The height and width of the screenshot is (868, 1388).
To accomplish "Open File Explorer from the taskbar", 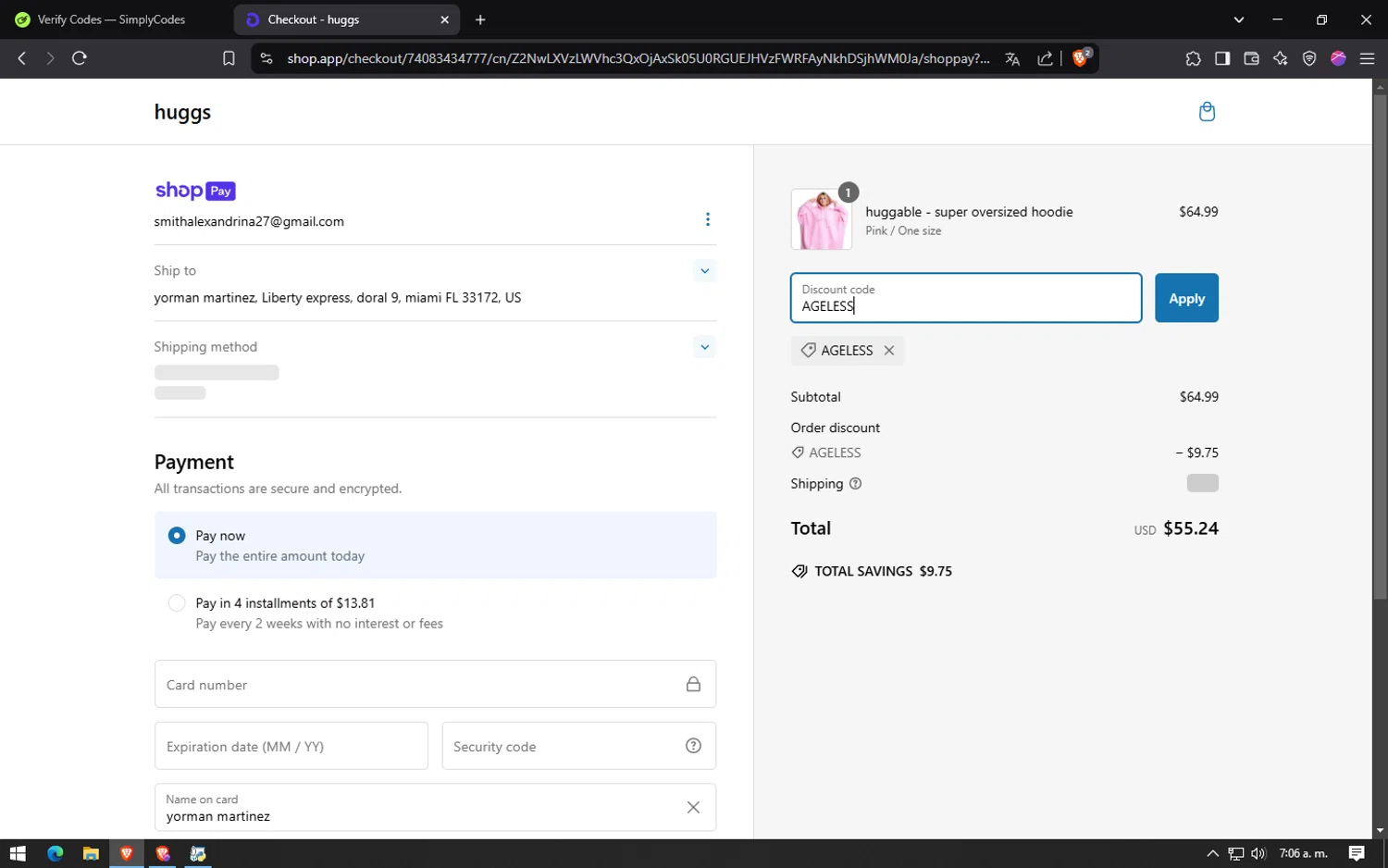I will click(x=91, y=853).
